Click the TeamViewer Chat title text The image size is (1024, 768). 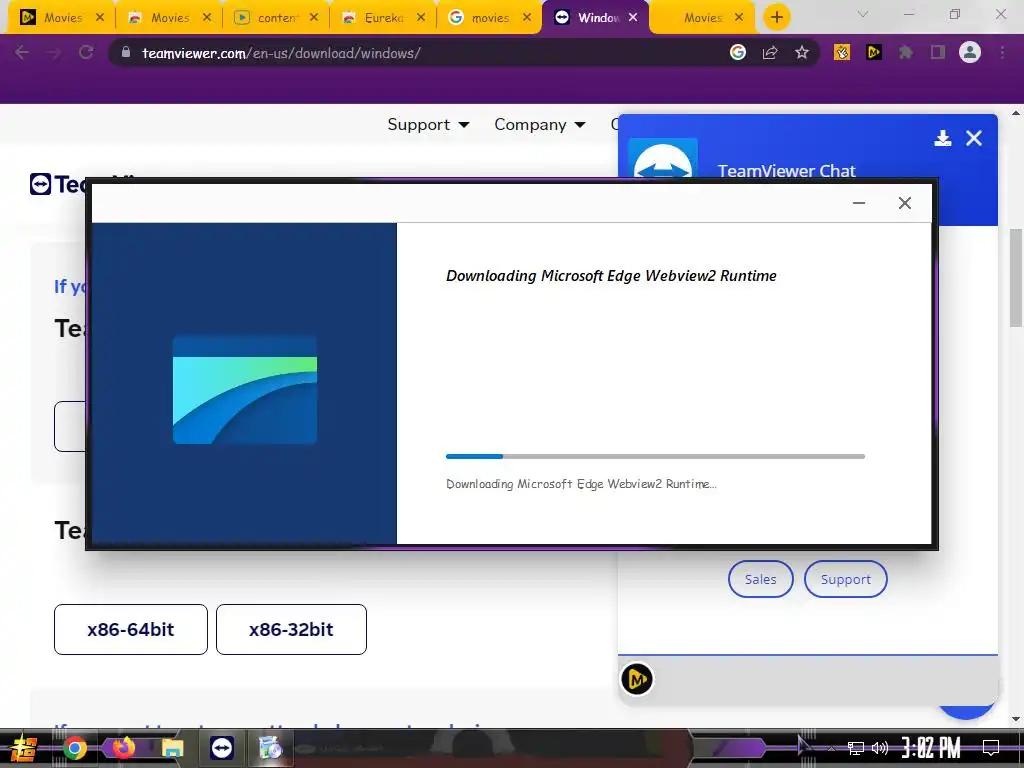click(786, 171)
